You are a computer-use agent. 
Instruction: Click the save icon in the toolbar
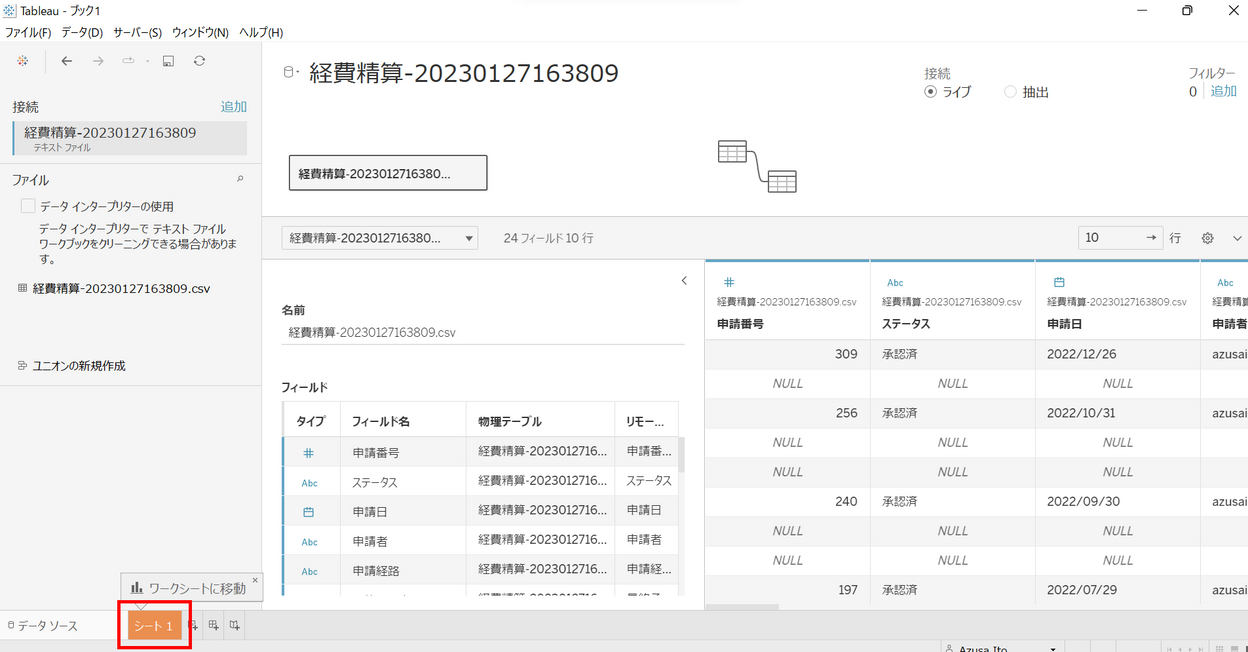click(x=168, y=61)
